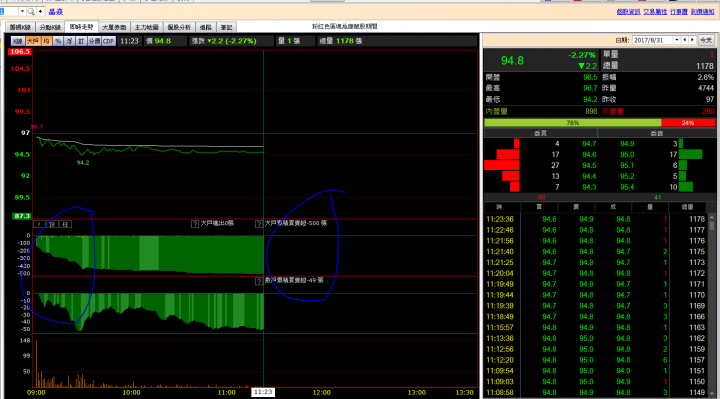Image resolution: width=720 pixels, height=399 pixels.
Task: Click the 106.5 red limit-up price tag
Action: pyautogui.click(x=20, y=51)
